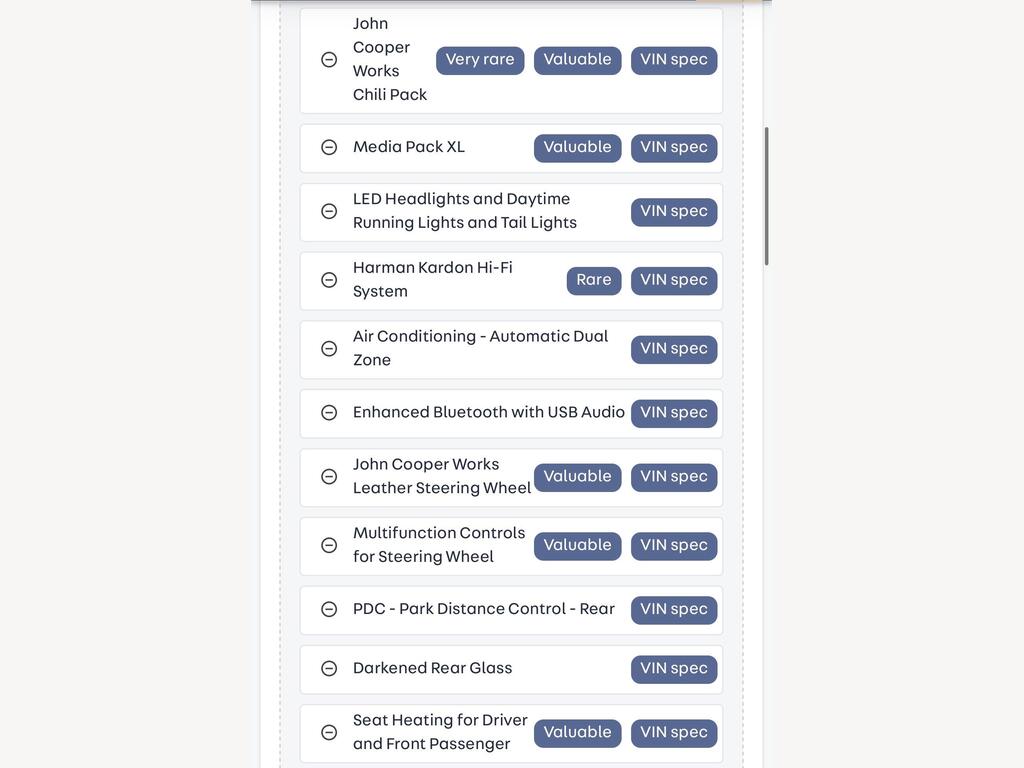The height and width of the screenshot is (768, 1024).
Task: Click Enhanced Bluetooth with USB Audio minus icon
Action: pyautogui.click(x=329, y=412)
